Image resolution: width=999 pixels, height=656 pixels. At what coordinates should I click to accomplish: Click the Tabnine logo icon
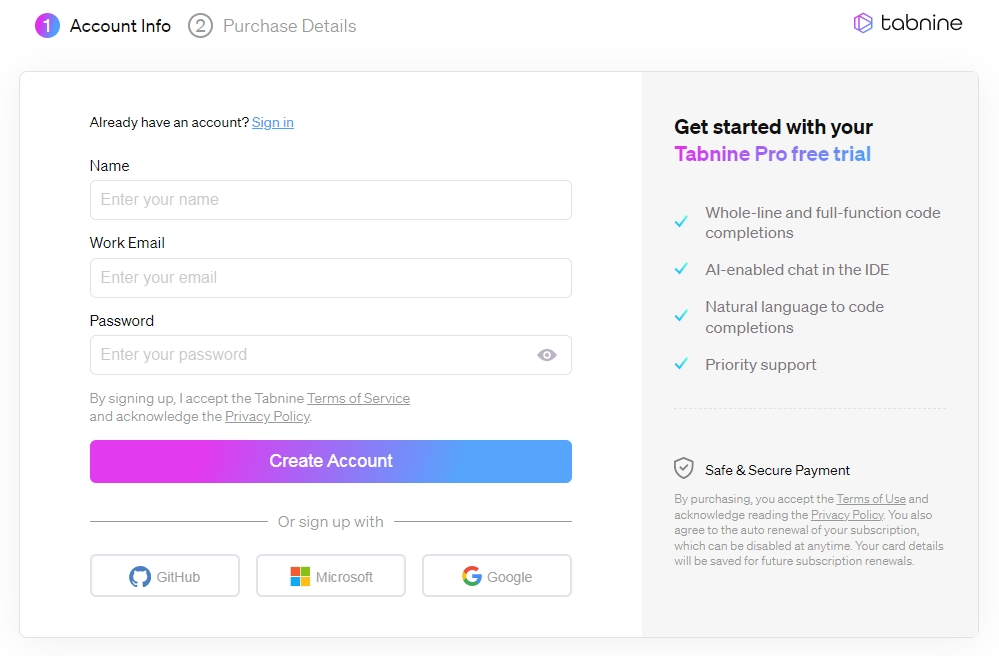point(863,23)
